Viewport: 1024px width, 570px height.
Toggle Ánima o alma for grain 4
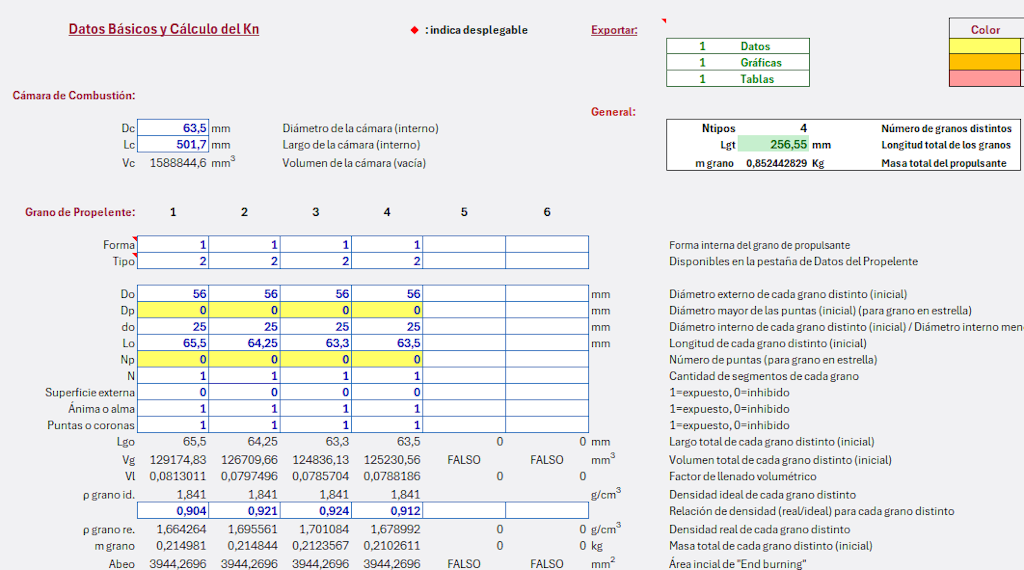[x=387, y=408]
